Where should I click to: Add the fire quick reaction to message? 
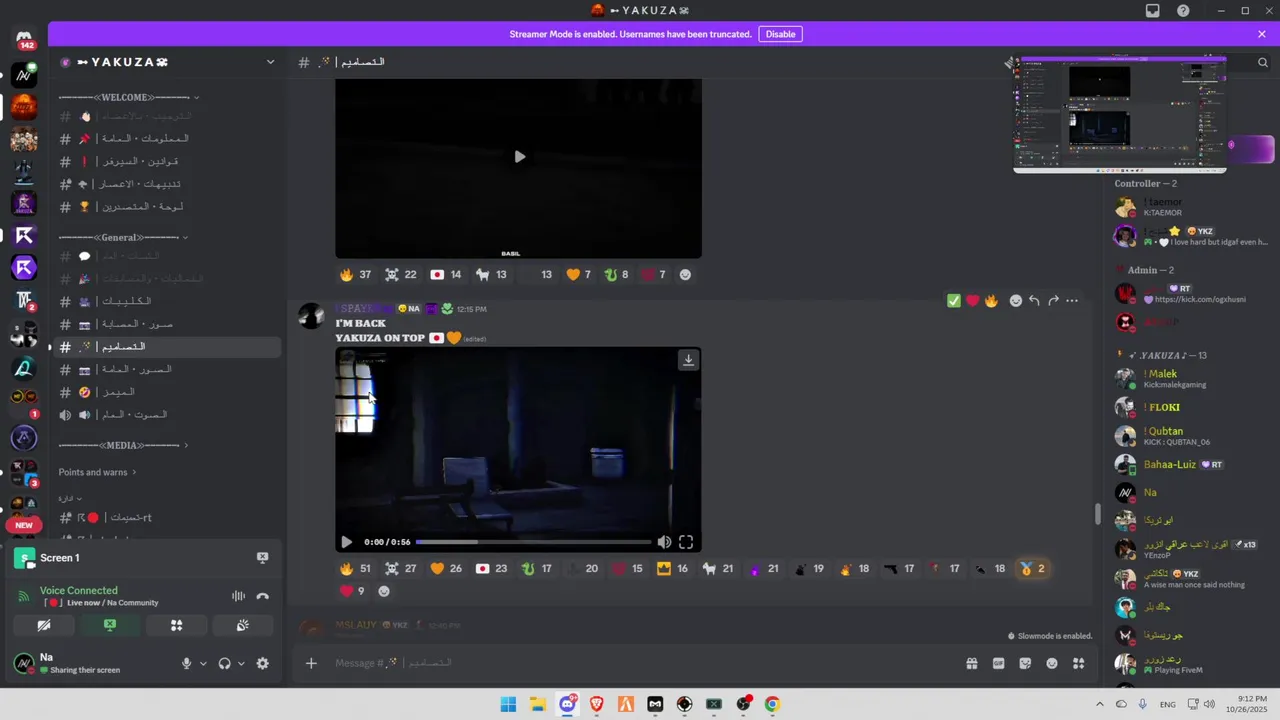tap(991, 300)
